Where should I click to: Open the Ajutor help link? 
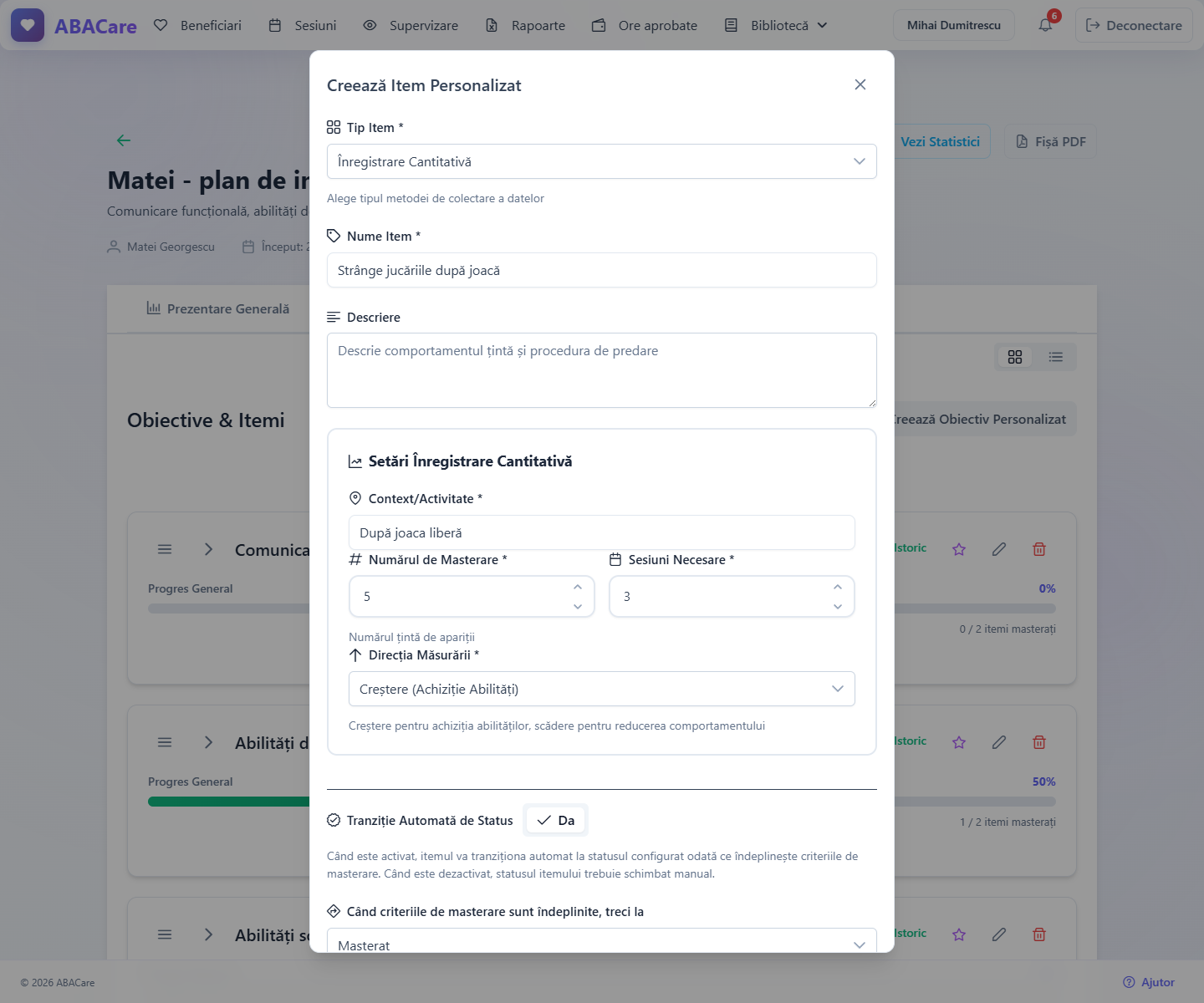1149,982
